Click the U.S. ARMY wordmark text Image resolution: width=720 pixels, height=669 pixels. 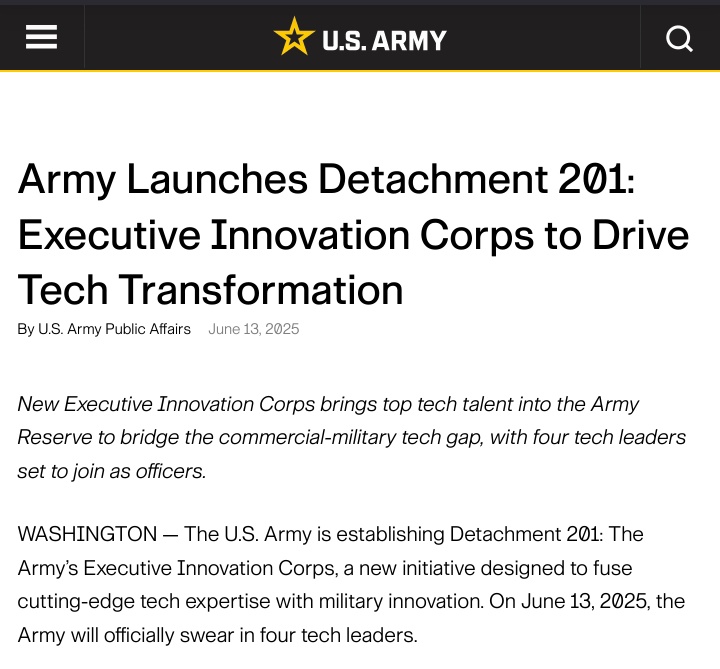point(384,40)
